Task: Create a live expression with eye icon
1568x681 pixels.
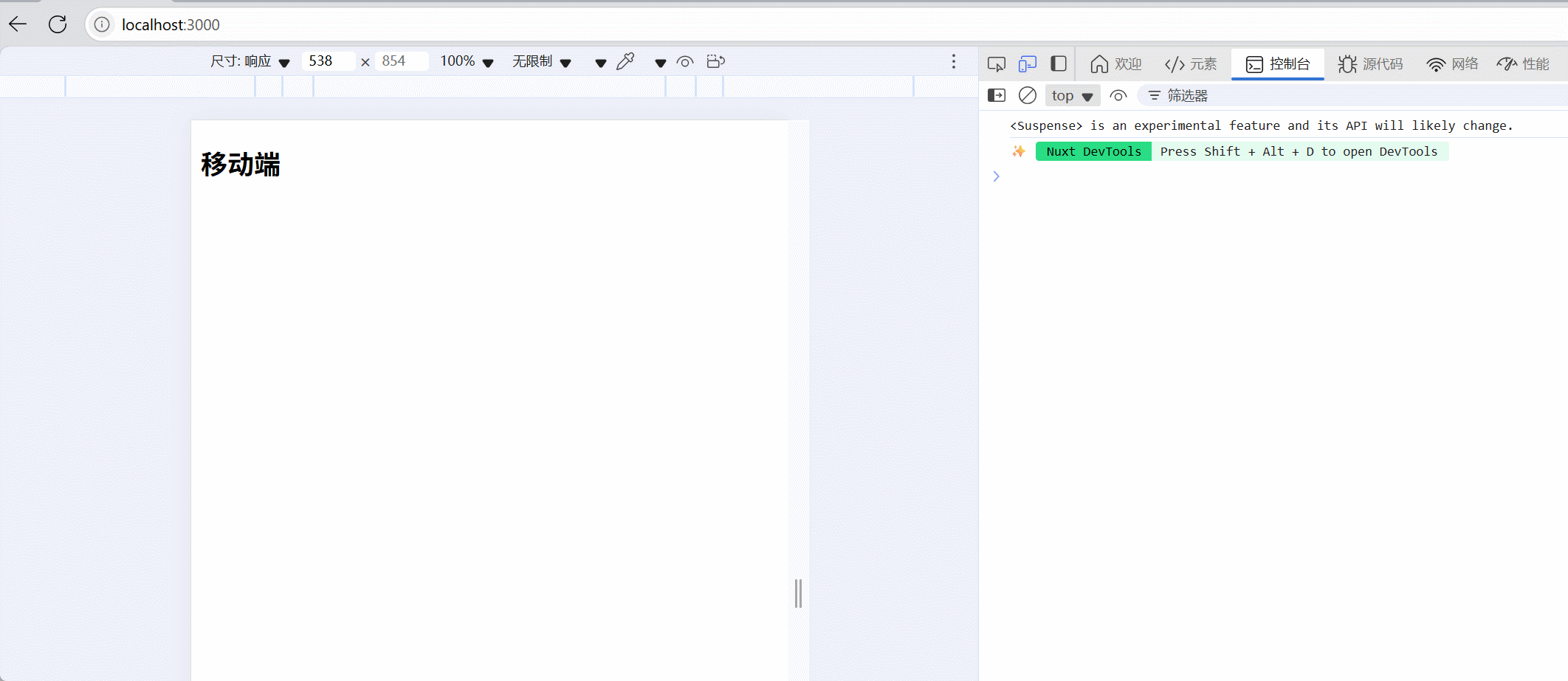Action: tap(1118, 96)
